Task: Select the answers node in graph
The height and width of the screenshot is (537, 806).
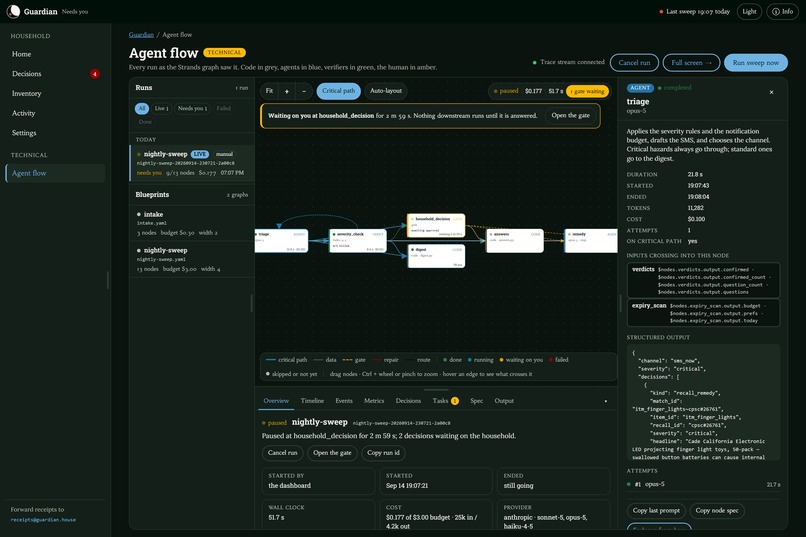Action: [x=515, y=241]
